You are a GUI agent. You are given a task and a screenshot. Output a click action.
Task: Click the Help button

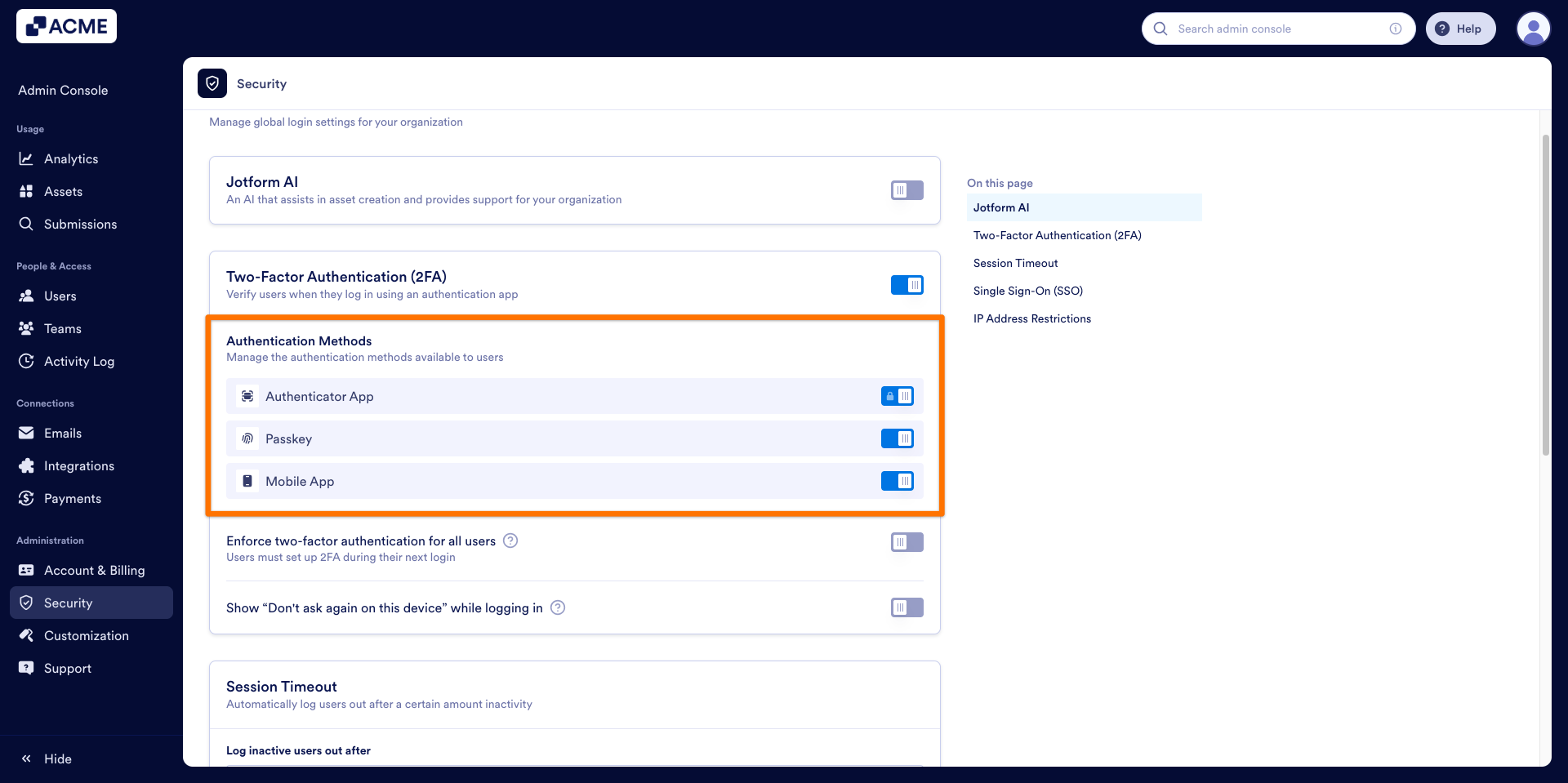(1460, 29)
